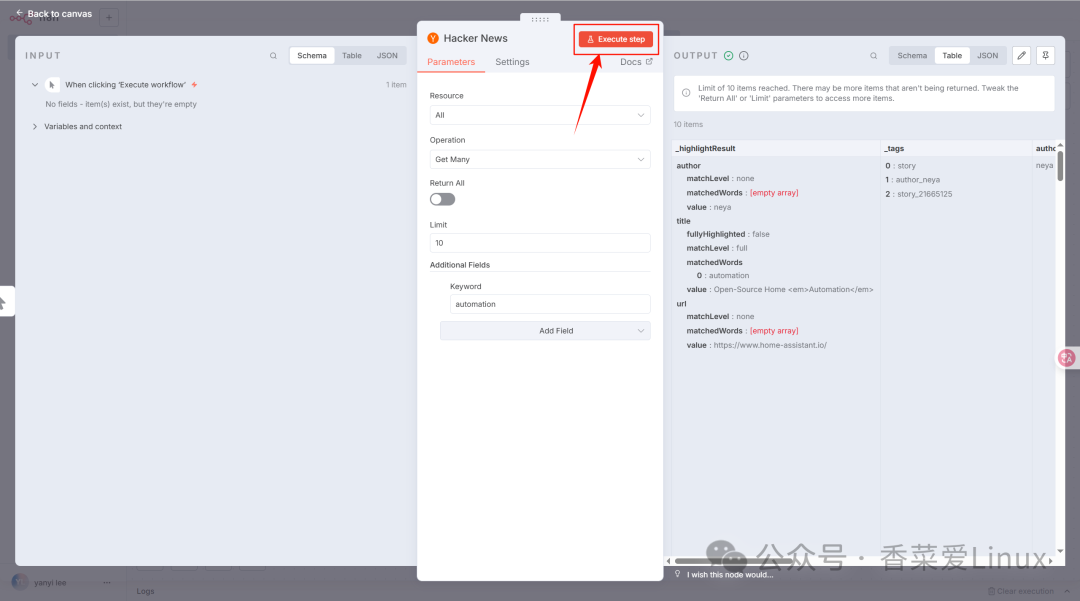
Task: Click the cursor icon on the left edge
Action: pyautogui.click(x=3, y=302)
